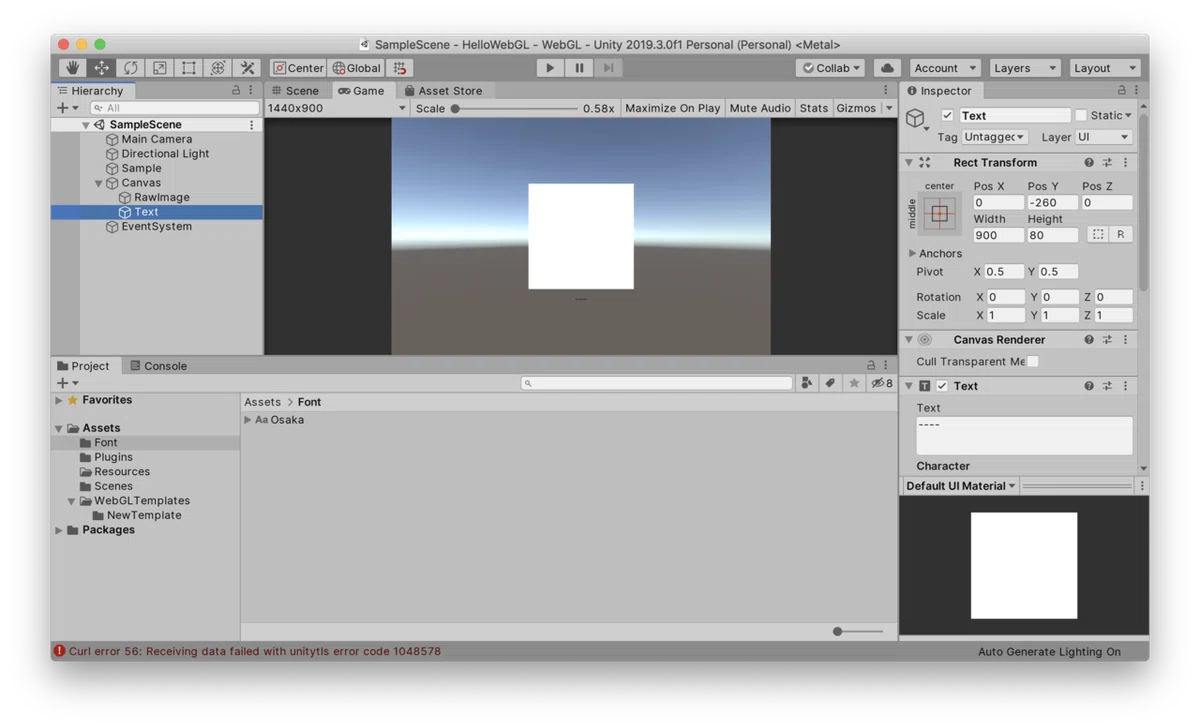1200x728 pixels.
Task: Expand the Osaka font asset
Action: tap(248, 420)
